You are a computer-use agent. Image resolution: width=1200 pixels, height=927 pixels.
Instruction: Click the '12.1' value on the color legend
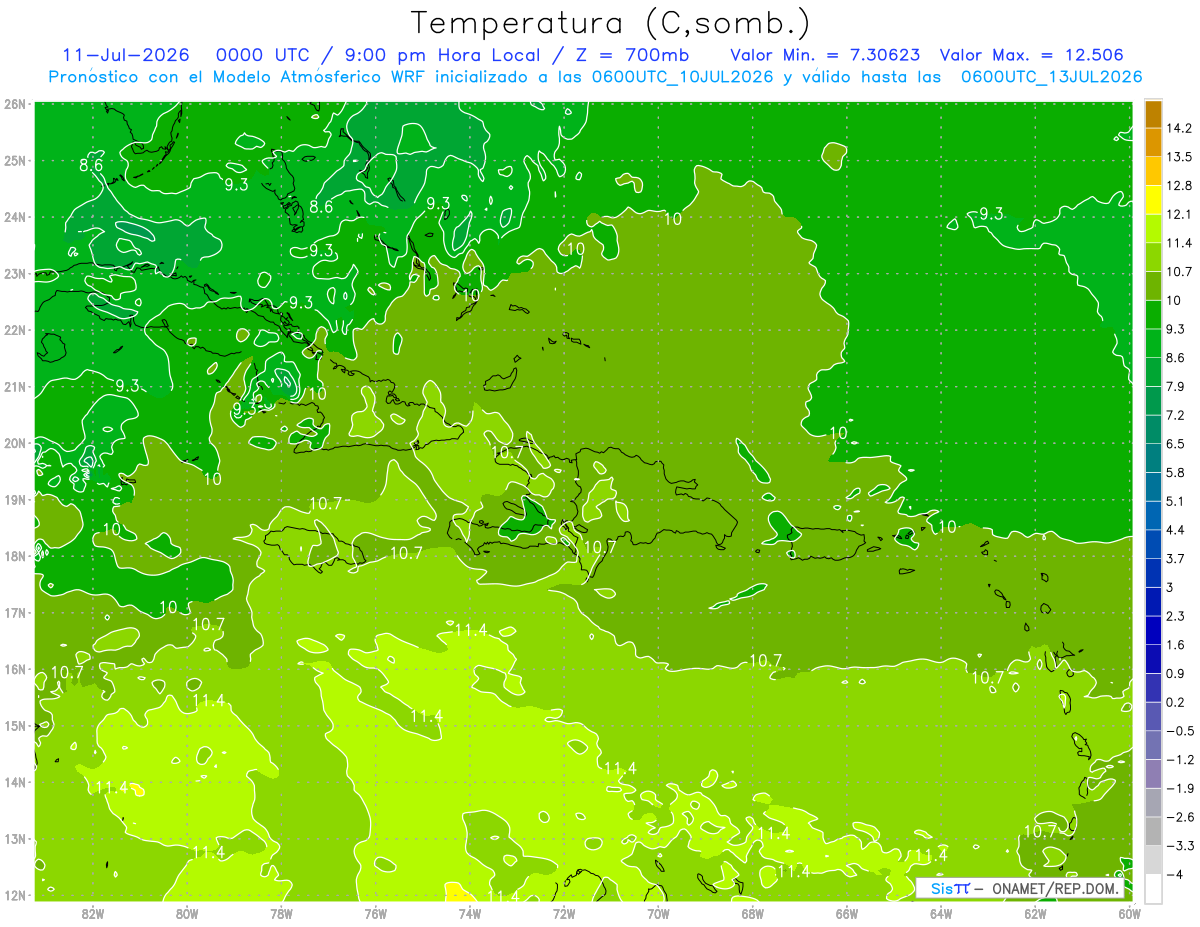click(x=1180, y=214)
